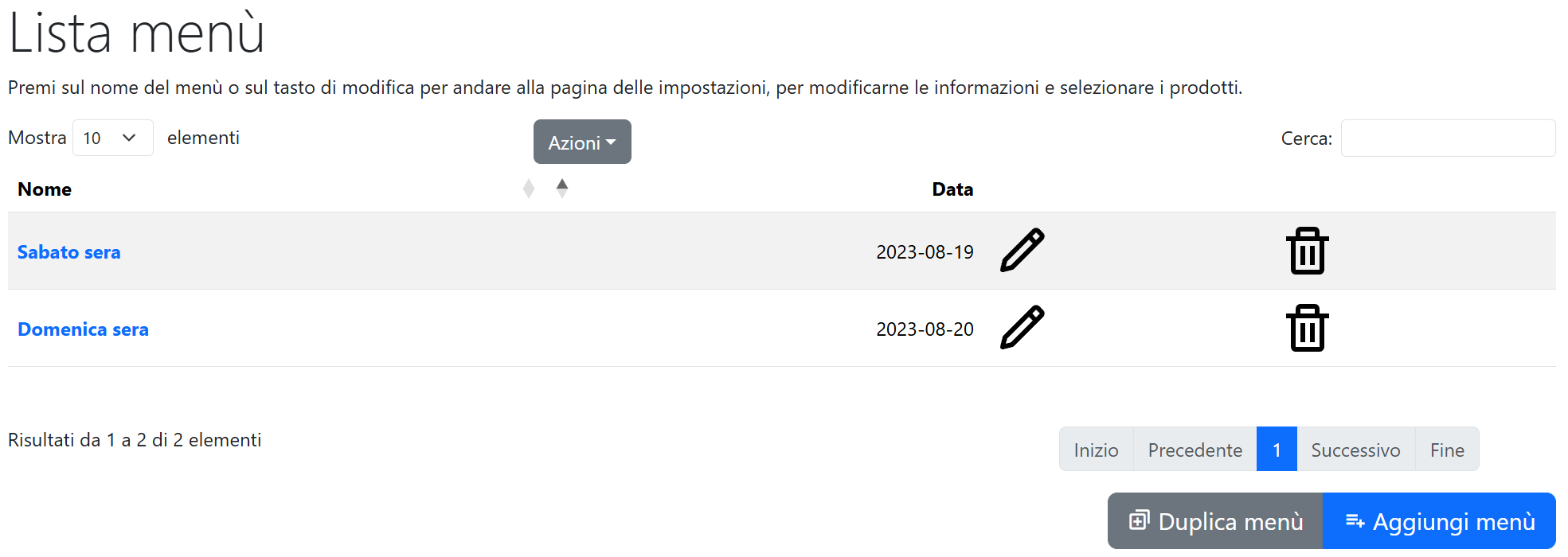Delete Domenica sera menu via trash icon

(1307, 328)
